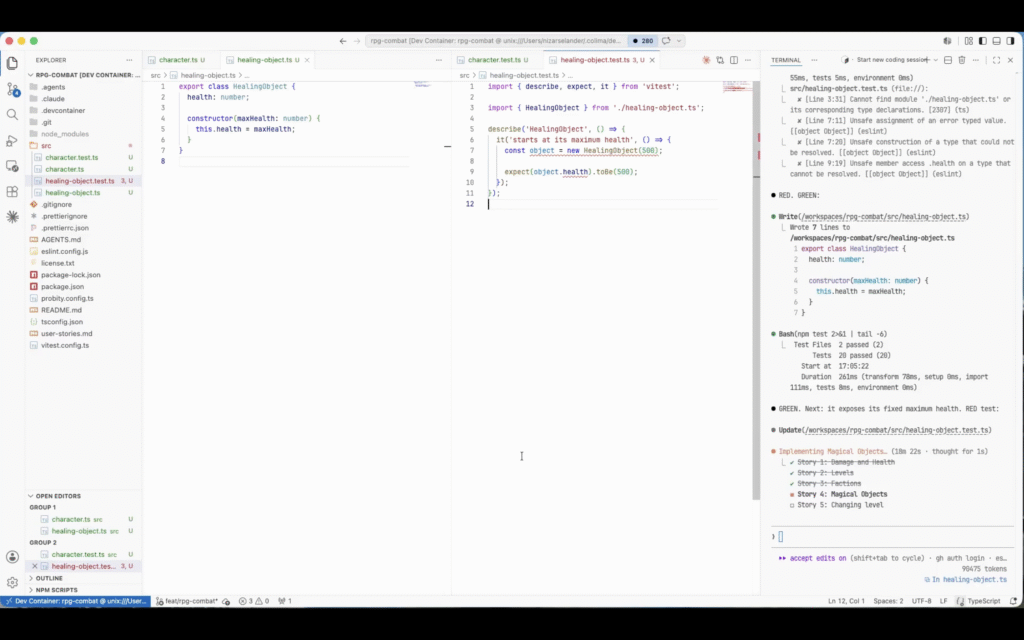Open left editor group more actions
The height and width of the screenshot is (640, 1024).
coord(439,60)
